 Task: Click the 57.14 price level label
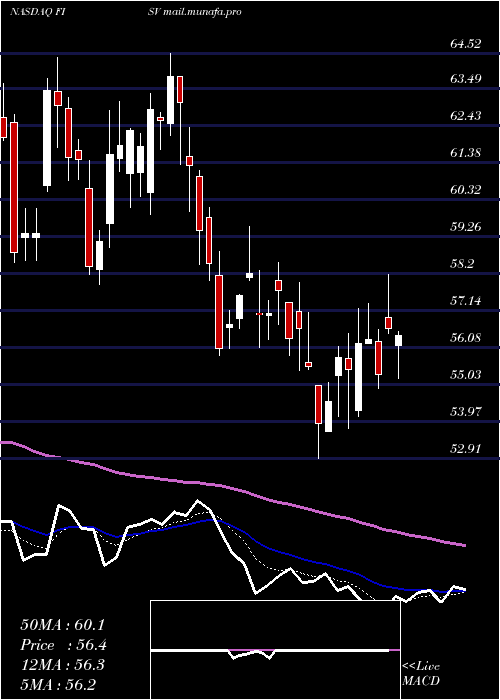[x=466, y=301]
